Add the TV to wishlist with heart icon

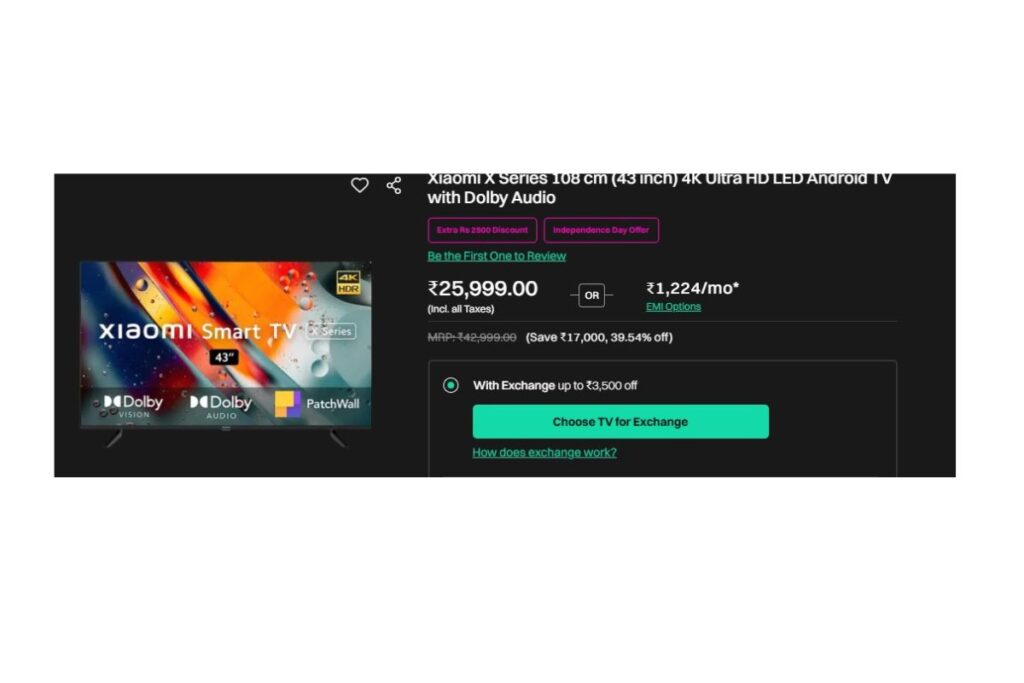click(x=359, y=185)
